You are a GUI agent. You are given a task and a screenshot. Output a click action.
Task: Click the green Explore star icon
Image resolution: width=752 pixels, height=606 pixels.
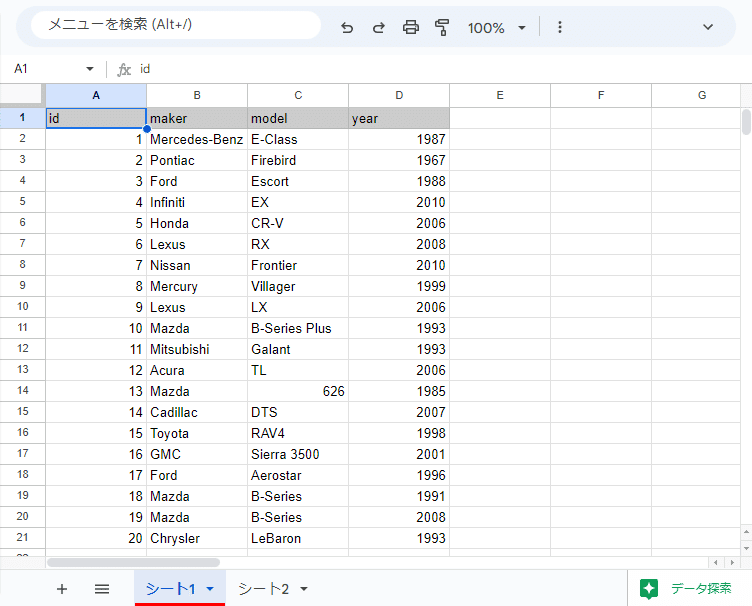point(649,589)
